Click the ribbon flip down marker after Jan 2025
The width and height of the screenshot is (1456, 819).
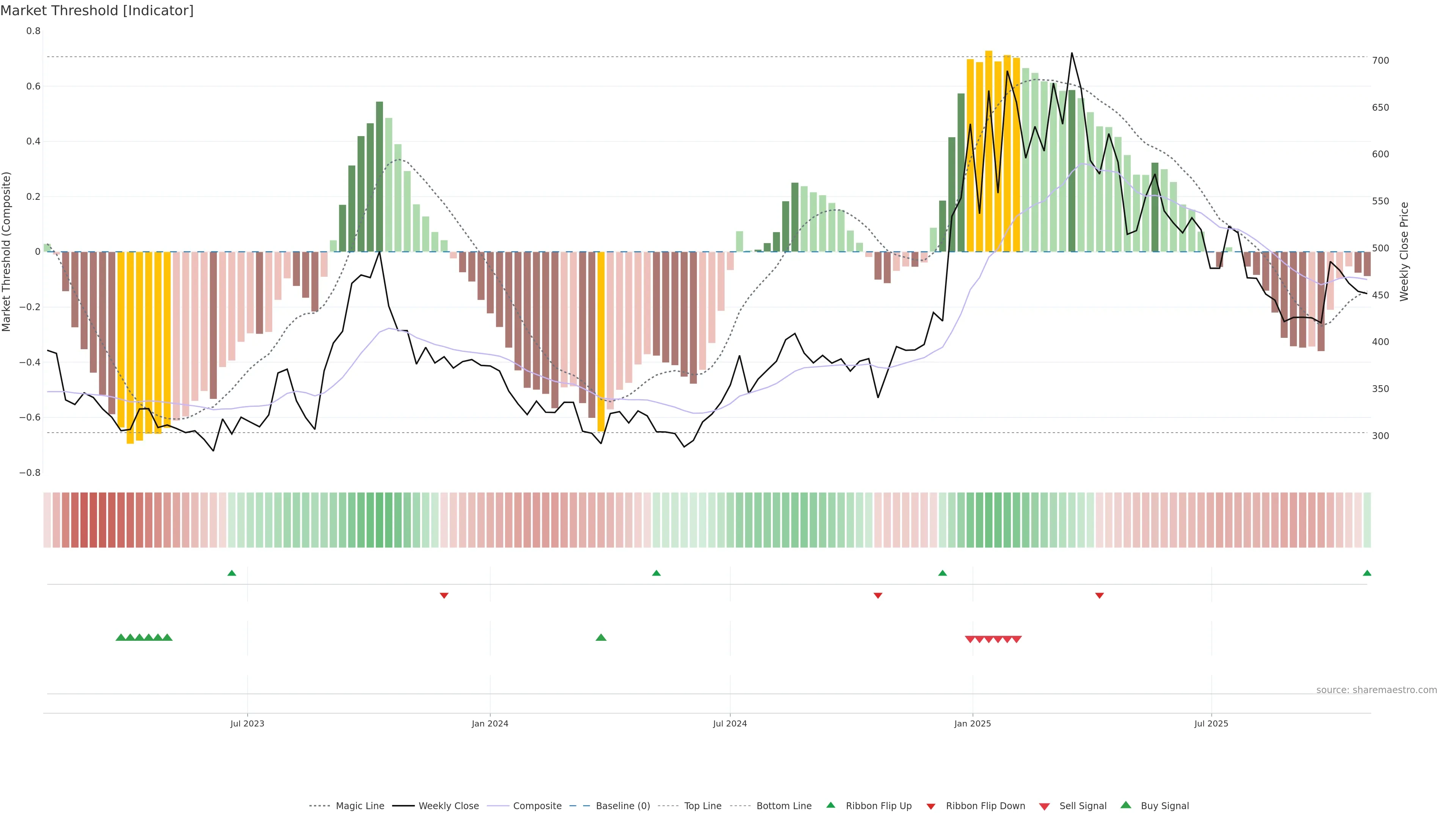point(1099,595)
